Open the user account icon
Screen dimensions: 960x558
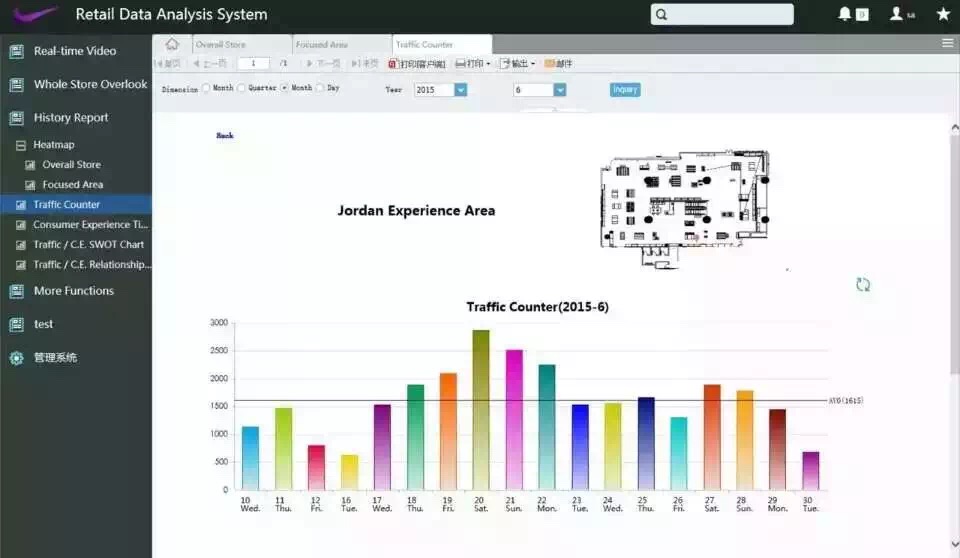[896, 13]
